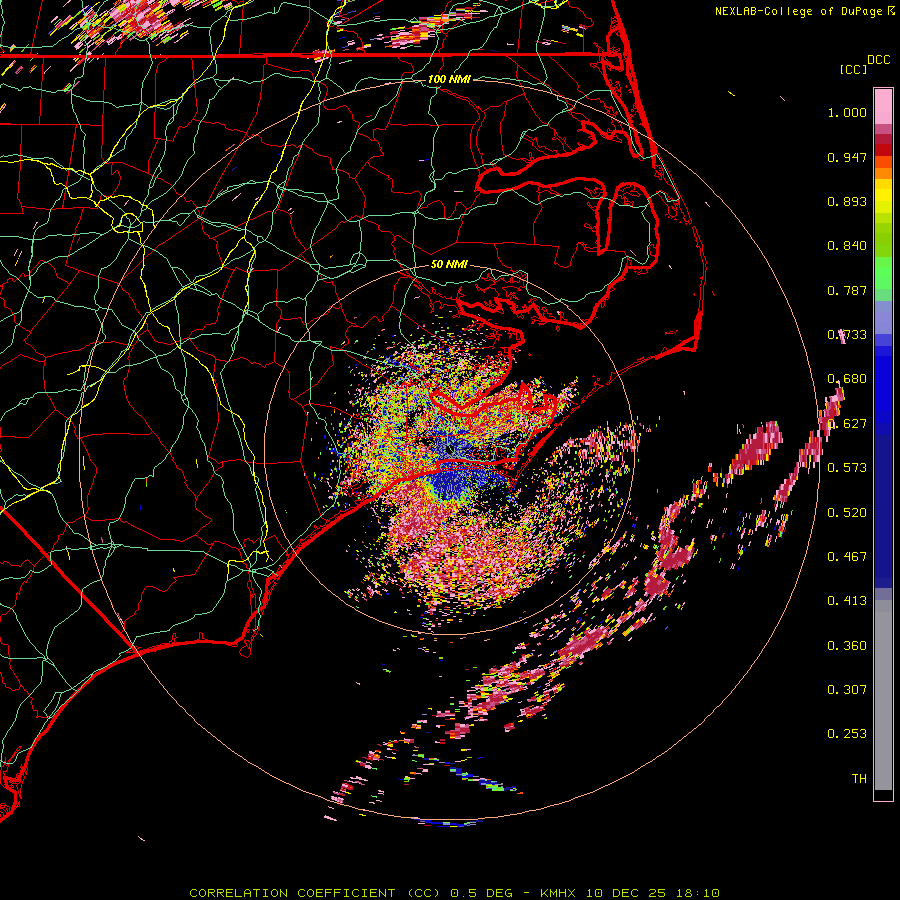The height and width of the screenshot is (900, 900).
Task: Select the 0.893 scale value
Action: 847,201
